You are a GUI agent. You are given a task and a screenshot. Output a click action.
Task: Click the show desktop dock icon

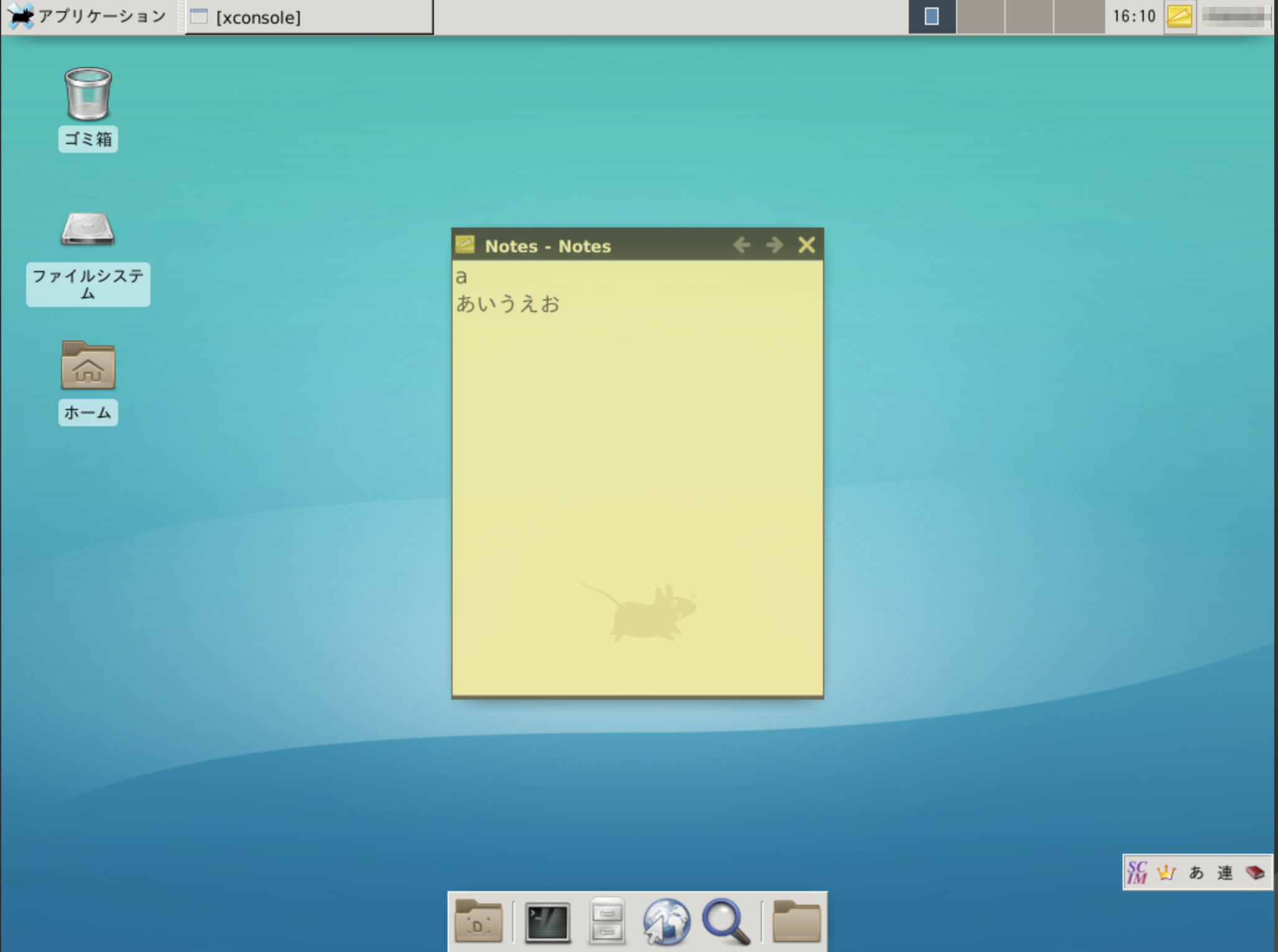(478, 922)
